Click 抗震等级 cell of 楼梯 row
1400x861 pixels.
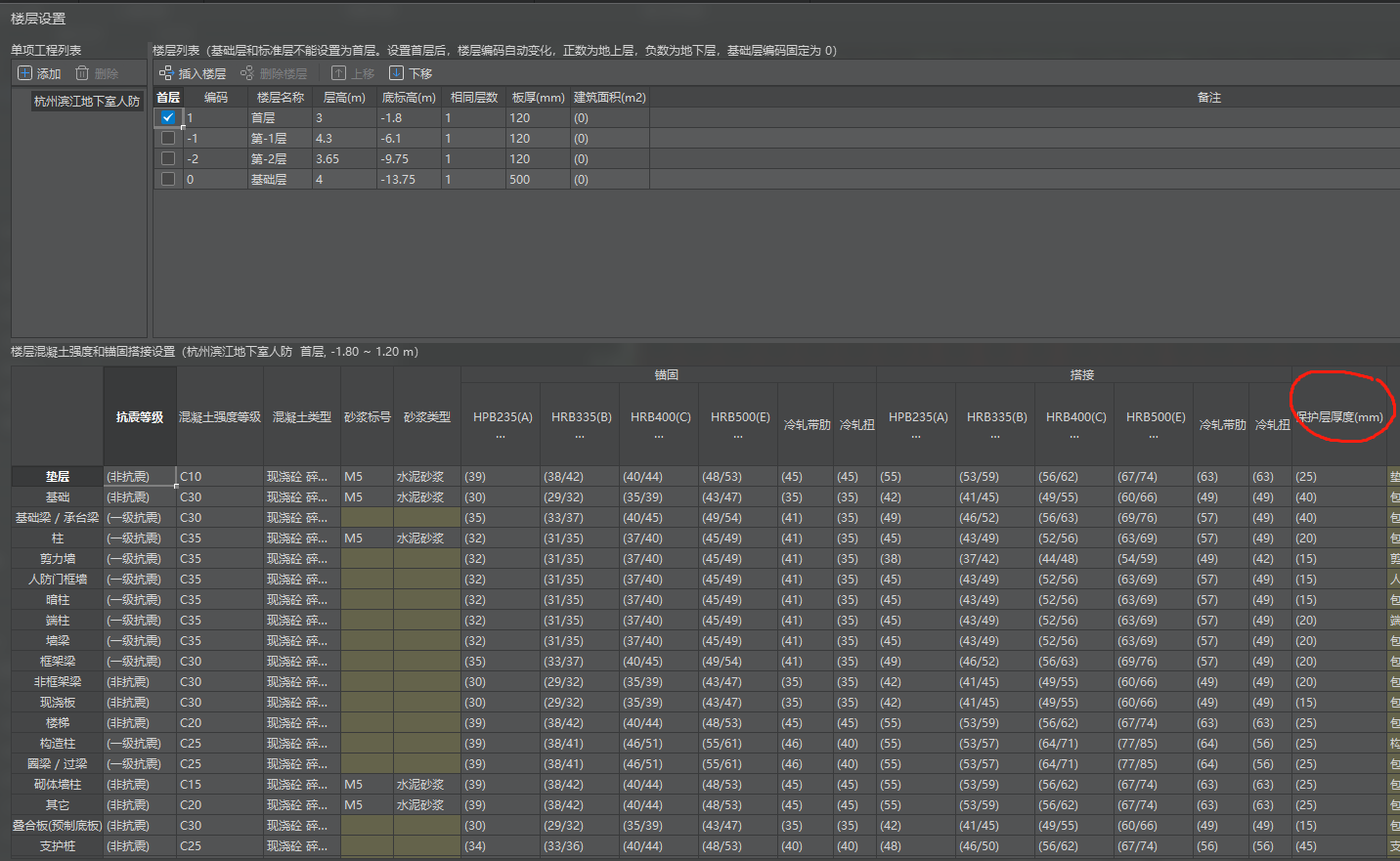tap(140, 722)
